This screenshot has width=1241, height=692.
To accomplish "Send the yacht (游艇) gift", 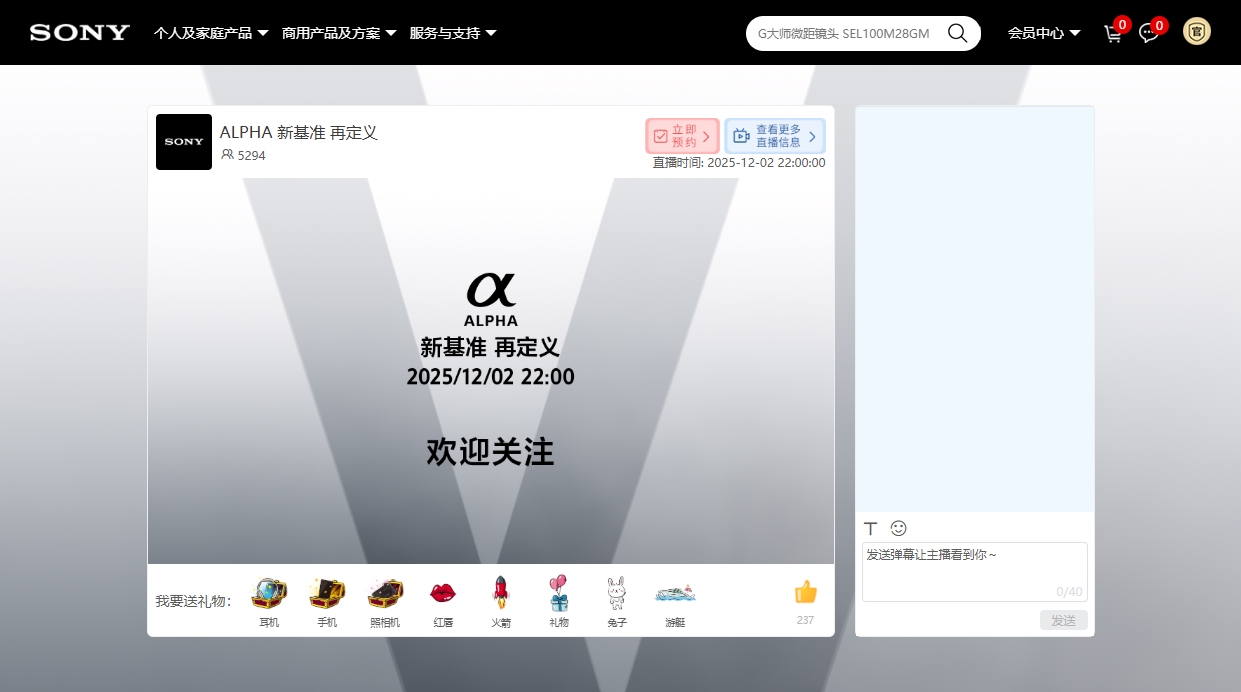I will 675,595.
